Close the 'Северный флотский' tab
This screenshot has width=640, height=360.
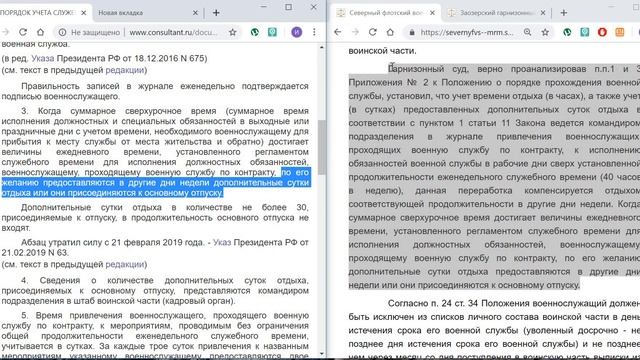[x=432, y=13]
